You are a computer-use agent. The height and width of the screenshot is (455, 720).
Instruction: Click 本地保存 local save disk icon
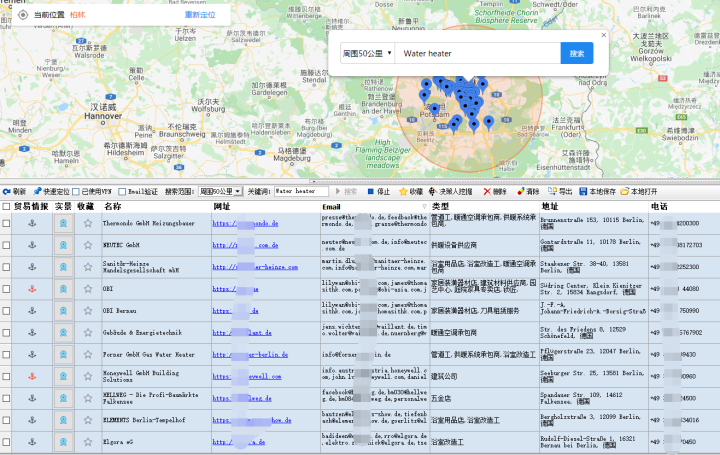(x=583, y=191)
